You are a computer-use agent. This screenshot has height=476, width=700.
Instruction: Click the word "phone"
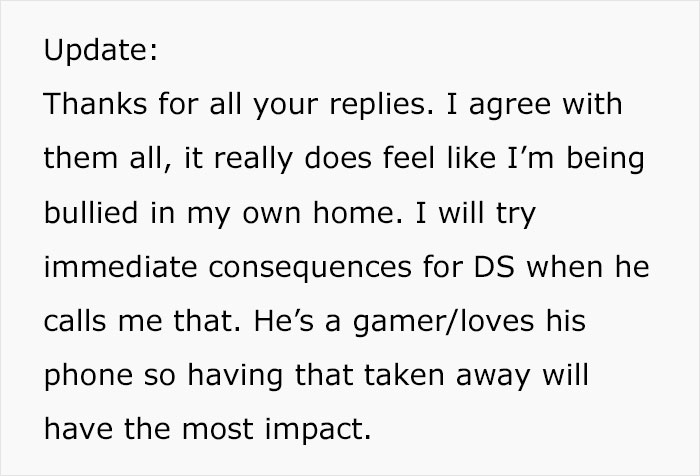point(88,376)
